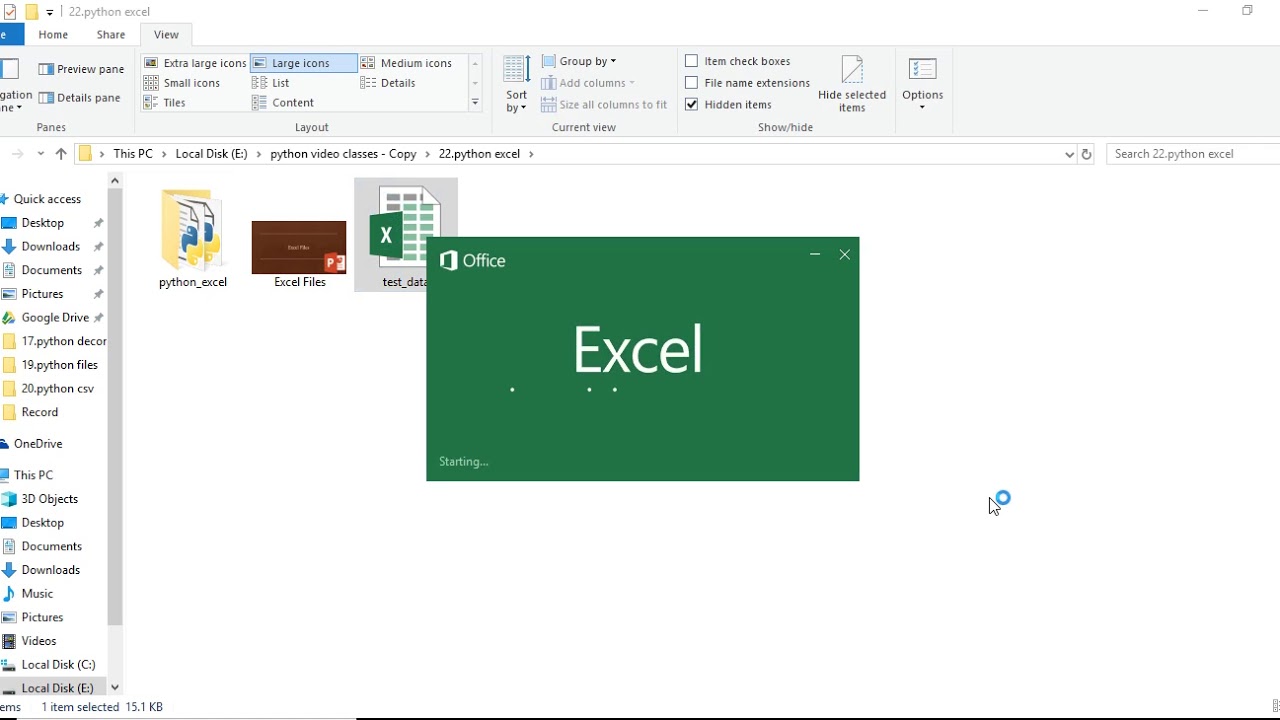Go up one folder level
Viewport: 1280px width, 720px height.
pos(61,154)
